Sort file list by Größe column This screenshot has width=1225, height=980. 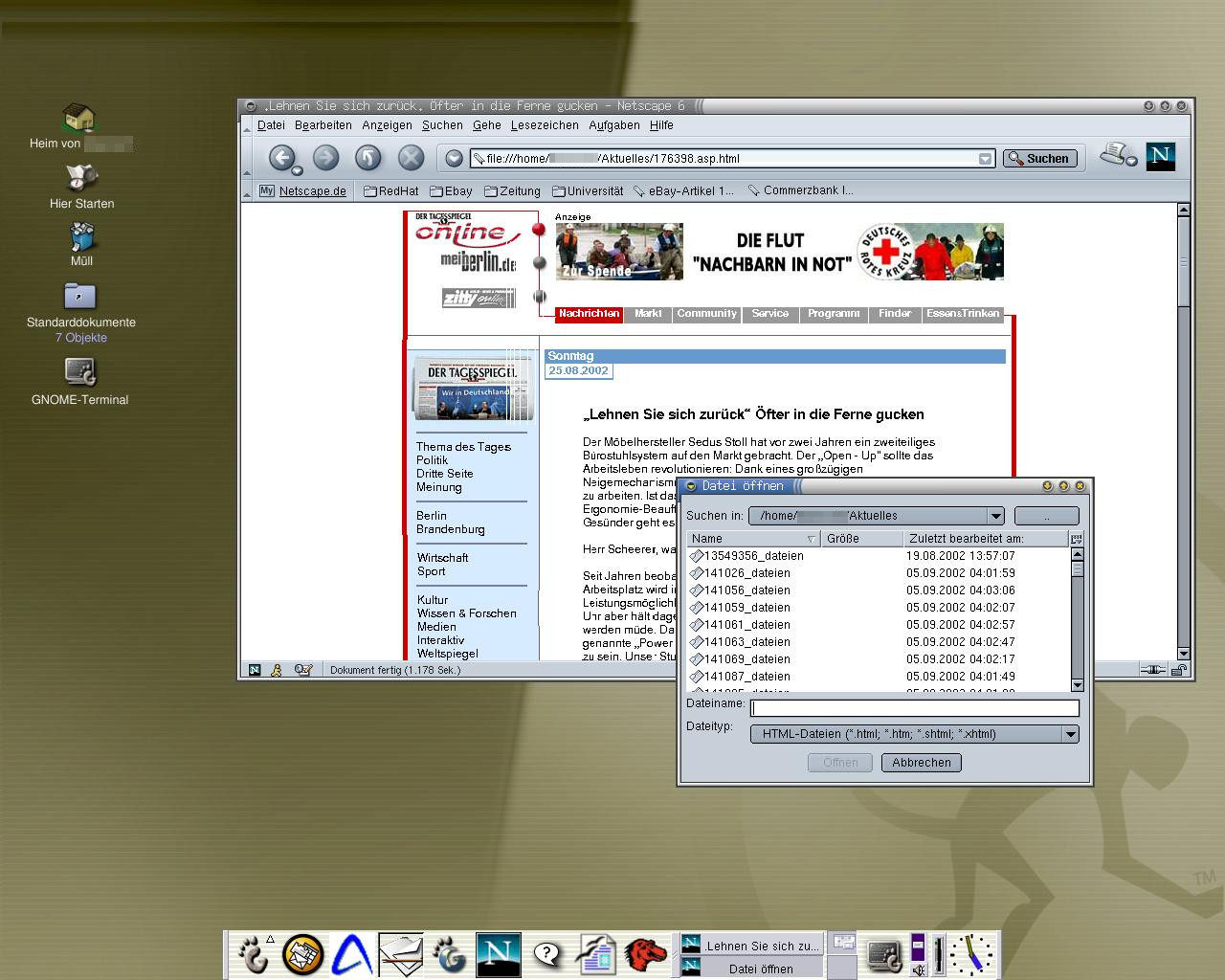861,539
